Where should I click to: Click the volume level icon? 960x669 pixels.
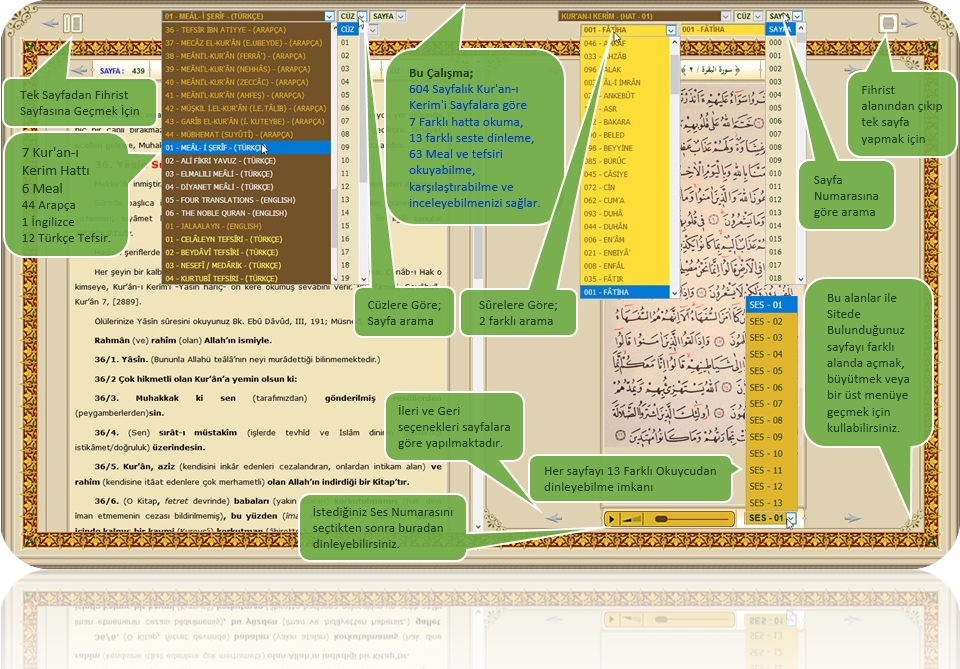coord(631,519)
